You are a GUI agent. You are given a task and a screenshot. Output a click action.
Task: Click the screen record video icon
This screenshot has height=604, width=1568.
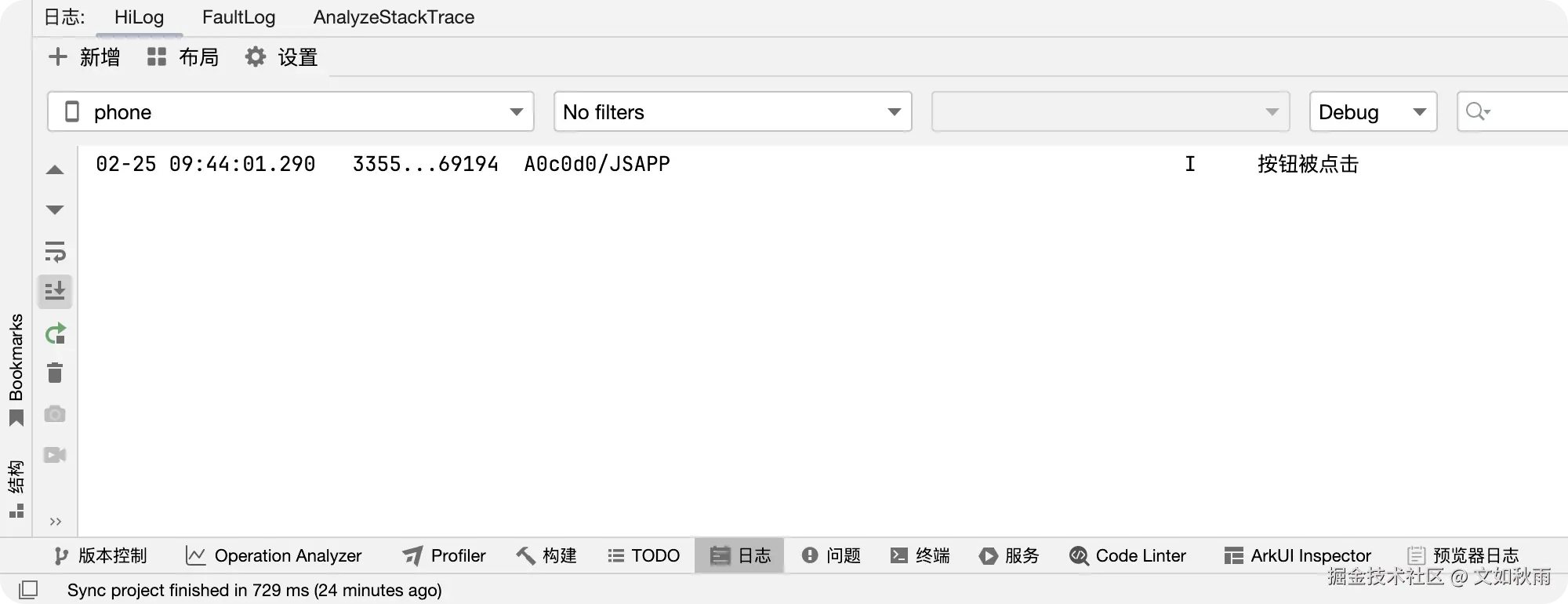pyautogui.click(x=55, y=455)
